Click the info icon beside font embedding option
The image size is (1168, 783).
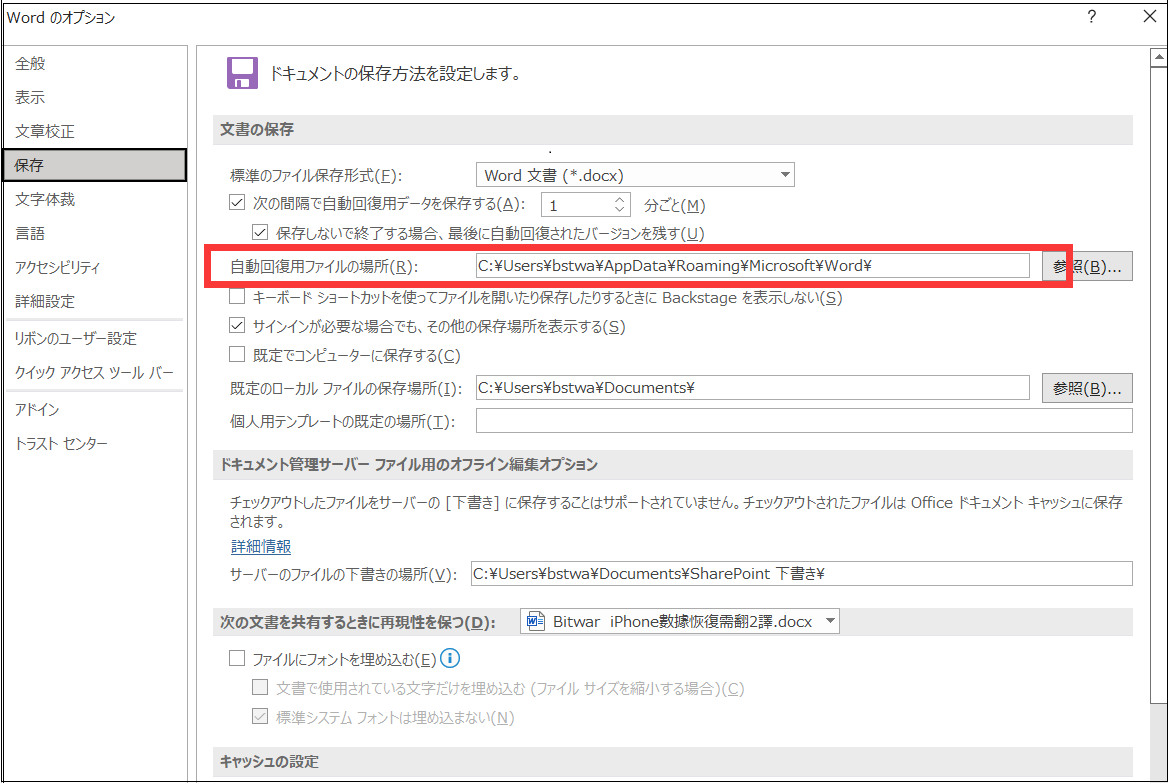(450, 658)
